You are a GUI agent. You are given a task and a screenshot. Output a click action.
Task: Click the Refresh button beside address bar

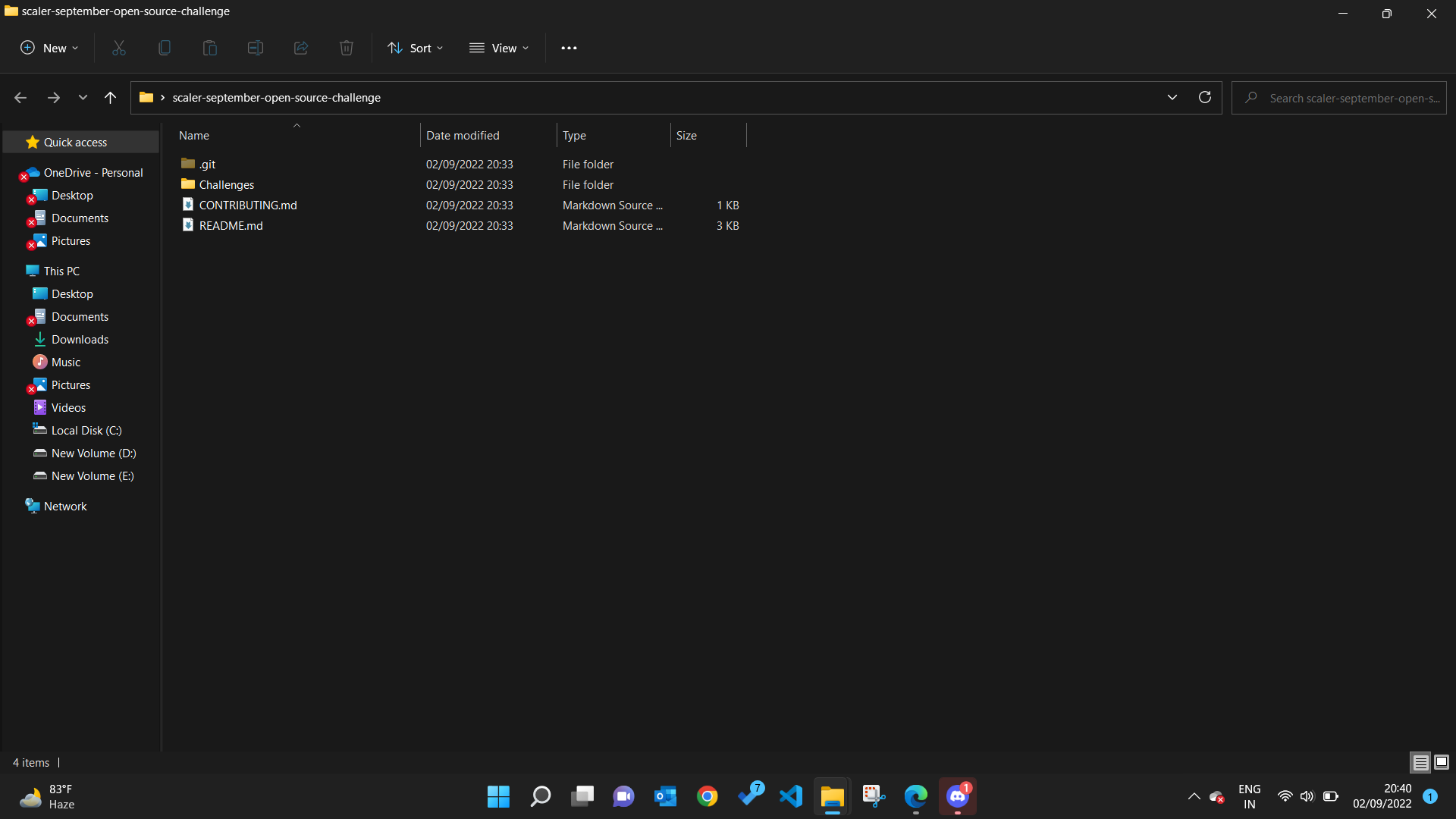[1205, 97]
